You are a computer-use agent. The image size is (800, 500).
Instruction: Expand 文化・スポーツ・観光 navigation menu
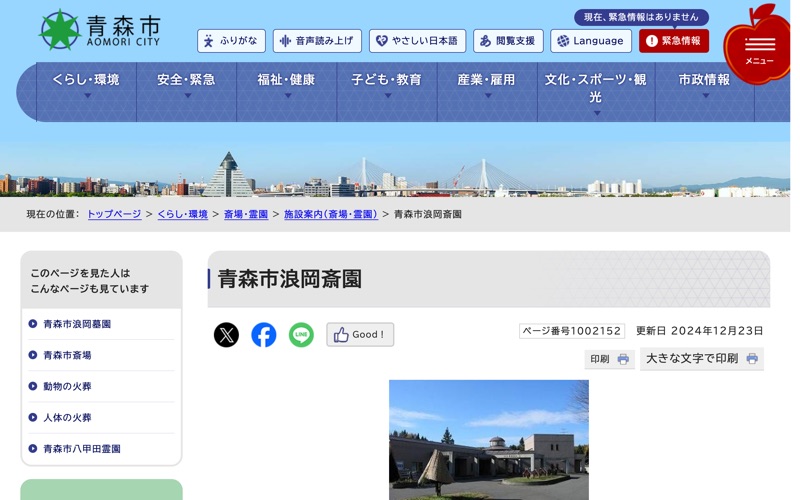(x=596, y=92)
